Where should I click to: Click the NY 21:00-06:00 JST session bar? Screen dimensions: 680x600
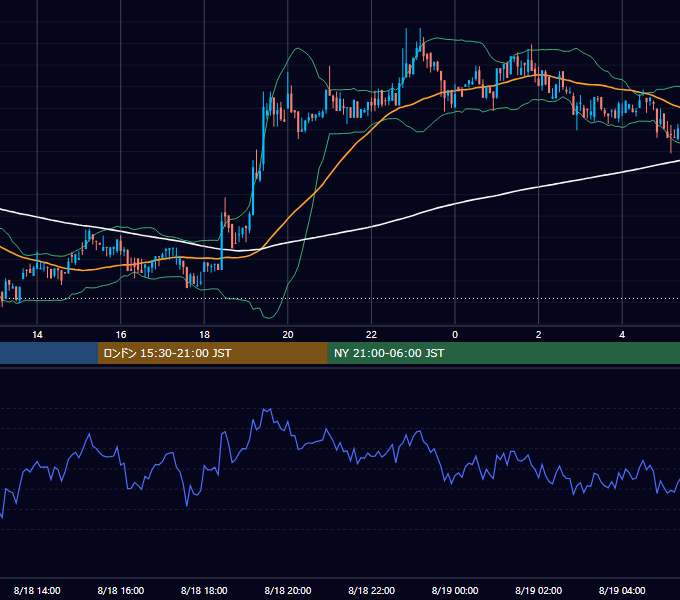click(x=503, y=353)
